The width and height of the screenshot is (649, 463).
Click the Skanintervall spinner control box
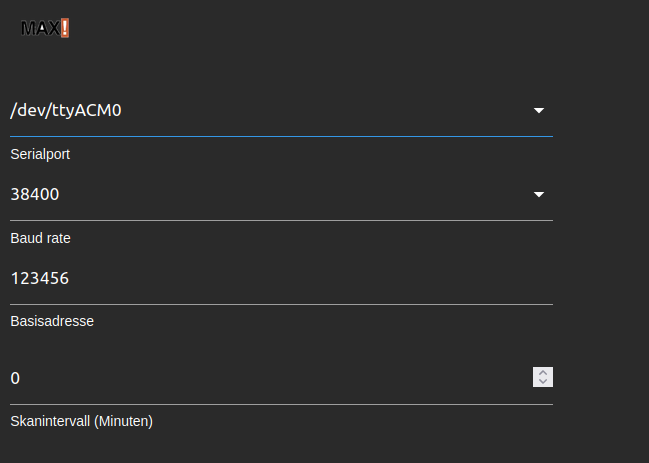pos(543,377)
